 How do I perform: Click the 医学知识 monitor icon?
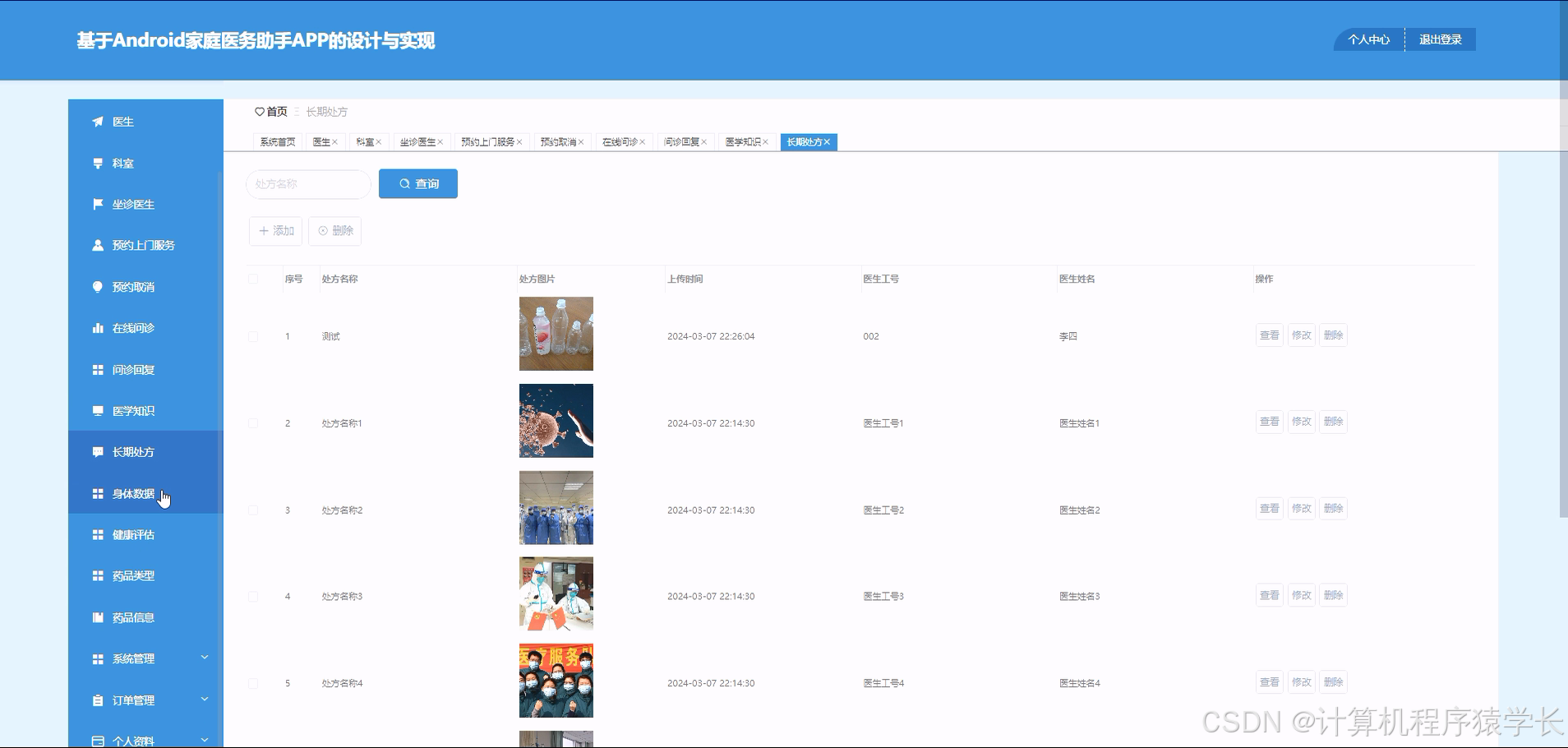98,411
